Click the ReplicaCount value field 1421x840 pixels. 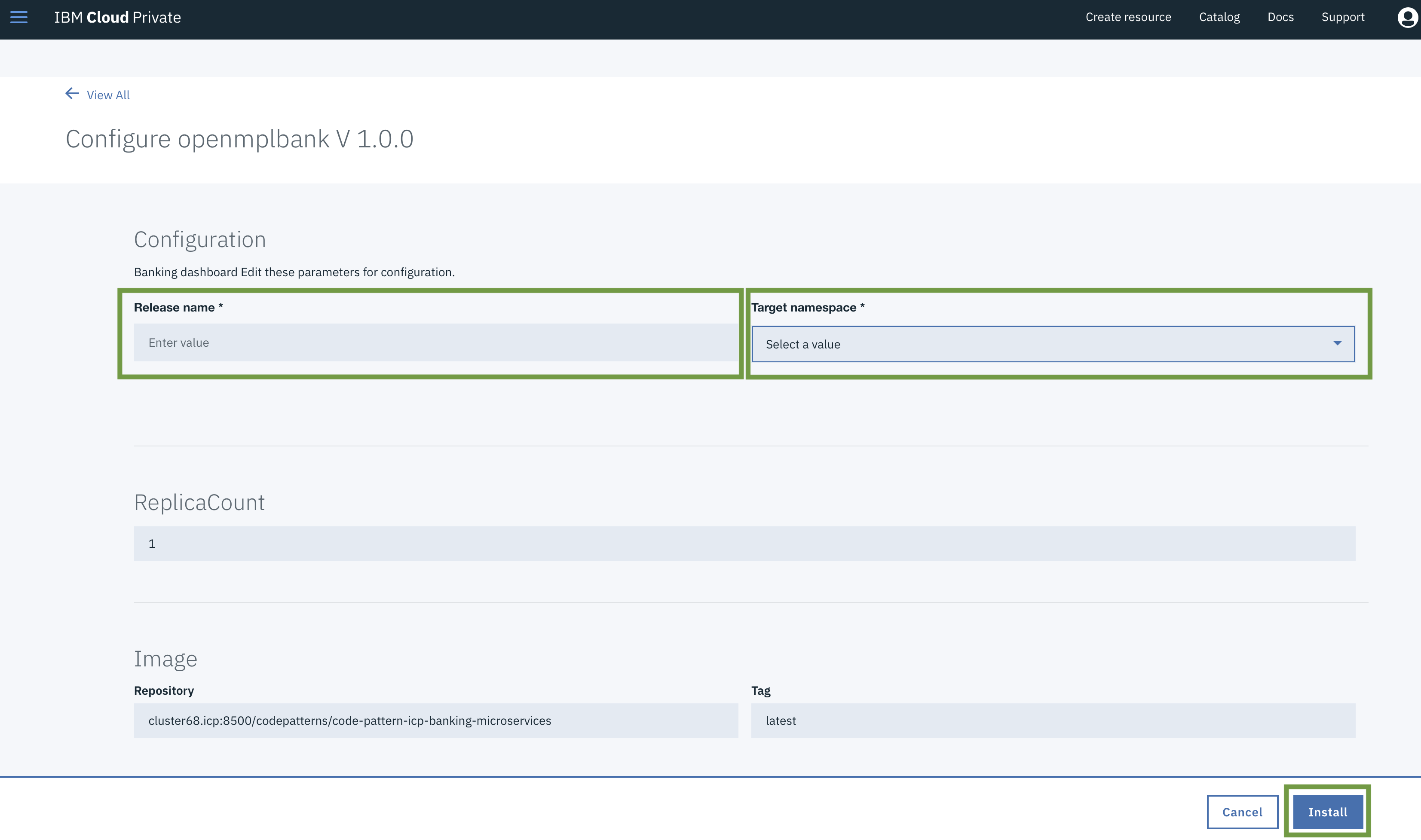coord(744,544)
